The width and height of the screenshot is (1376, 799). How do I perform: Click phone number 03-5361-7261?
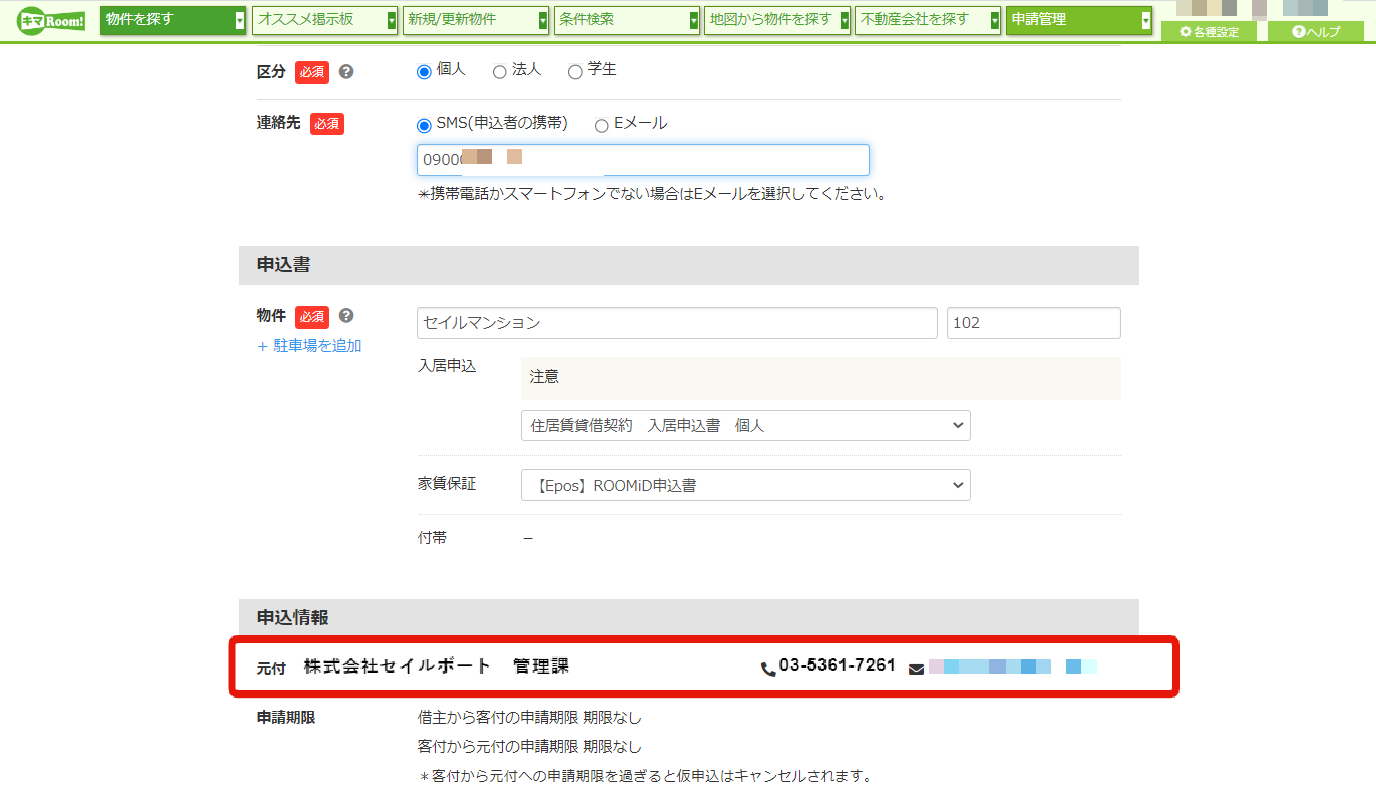click(x=837, y=666)
